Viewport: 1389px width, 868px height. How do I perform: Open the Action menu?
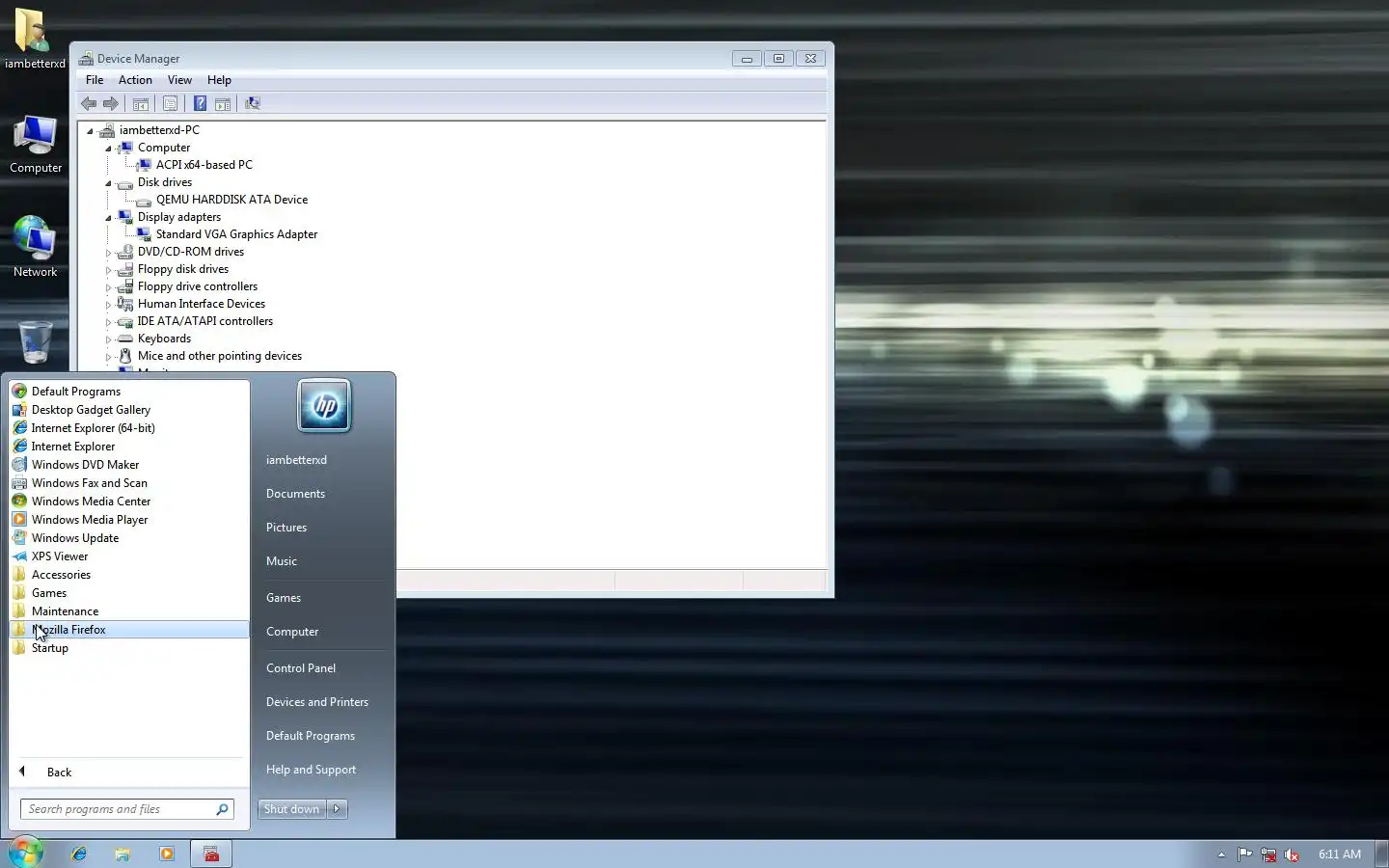tap(135, 80)
